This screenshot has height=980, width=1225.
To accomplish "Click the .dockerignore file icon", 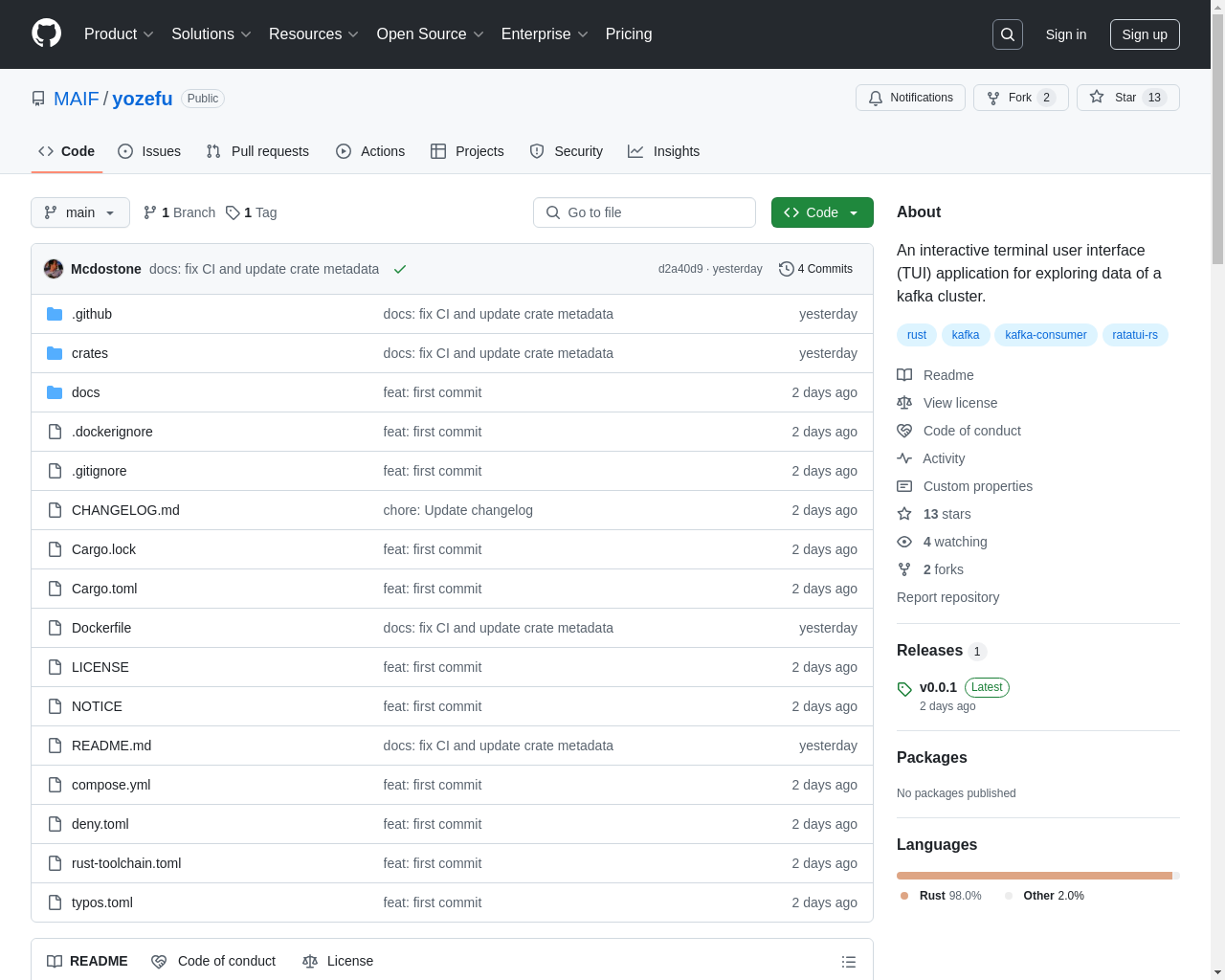I will tap(55, 432).
